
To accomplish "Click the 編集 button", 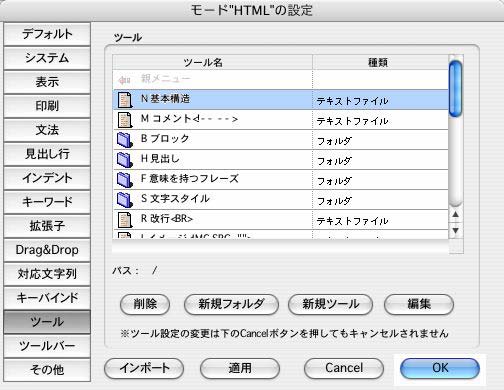I will 419,304.
